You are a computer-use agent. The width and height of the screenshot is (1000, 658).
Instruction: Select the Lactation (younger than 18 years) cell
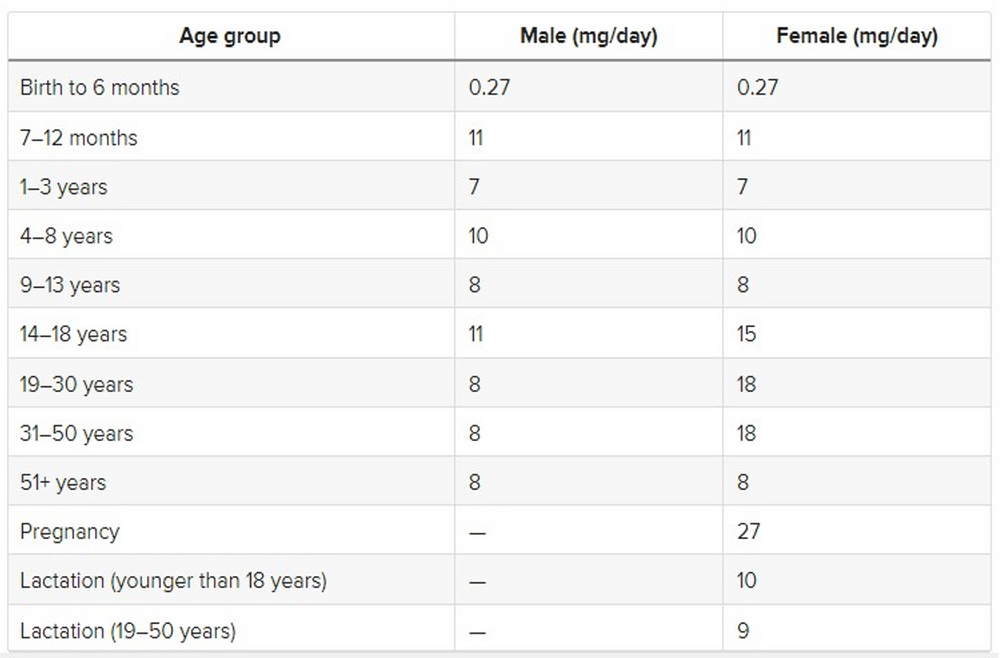pyautogui.click(x=173, y=580)
